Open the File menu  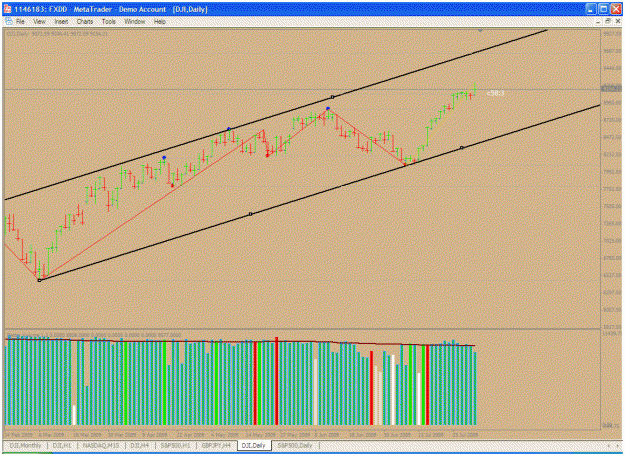point(20,22)
